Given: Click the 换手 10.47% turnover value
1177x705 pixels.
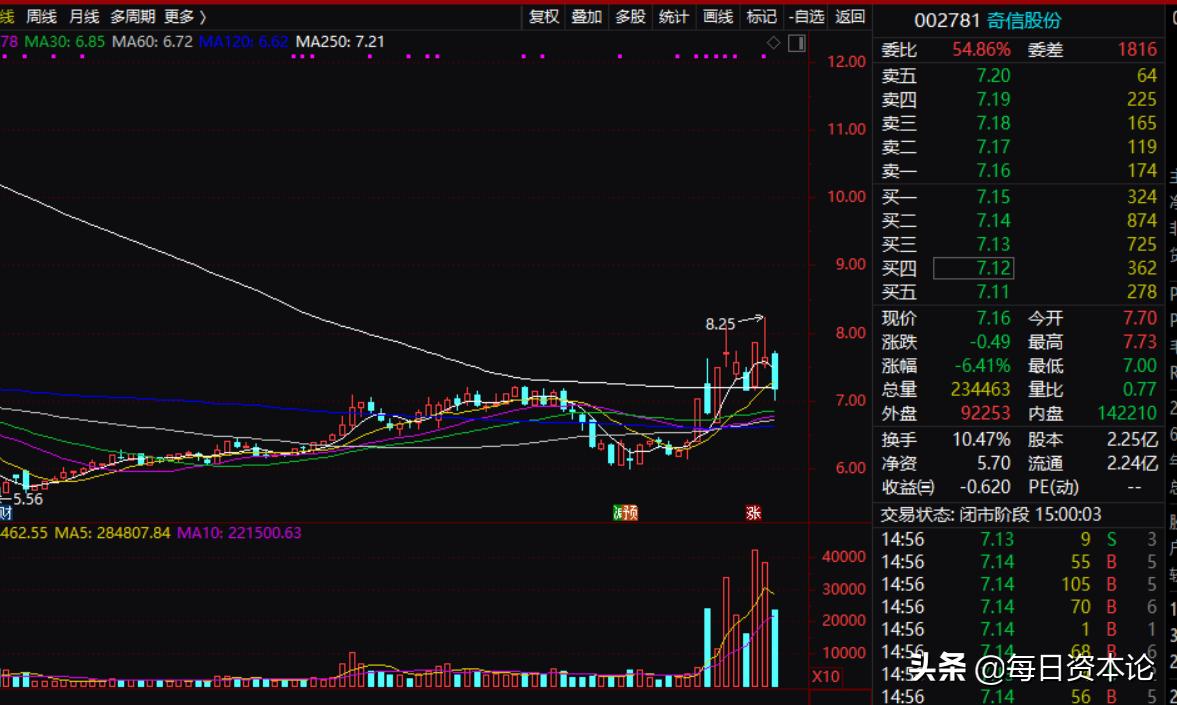Looking at the screenshot, I should pos(981,439).
